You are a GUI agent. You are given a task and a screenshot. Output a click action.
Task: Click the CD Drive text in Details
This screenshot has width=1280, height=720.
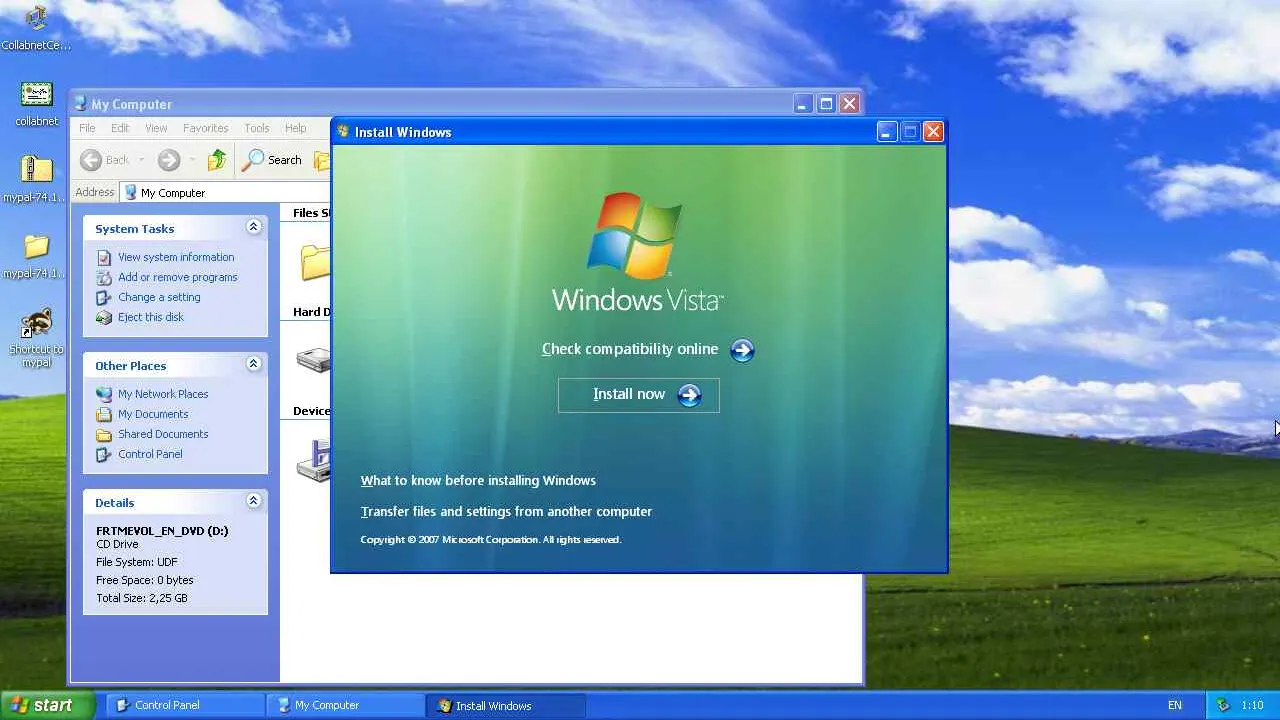tap(117, 544)
